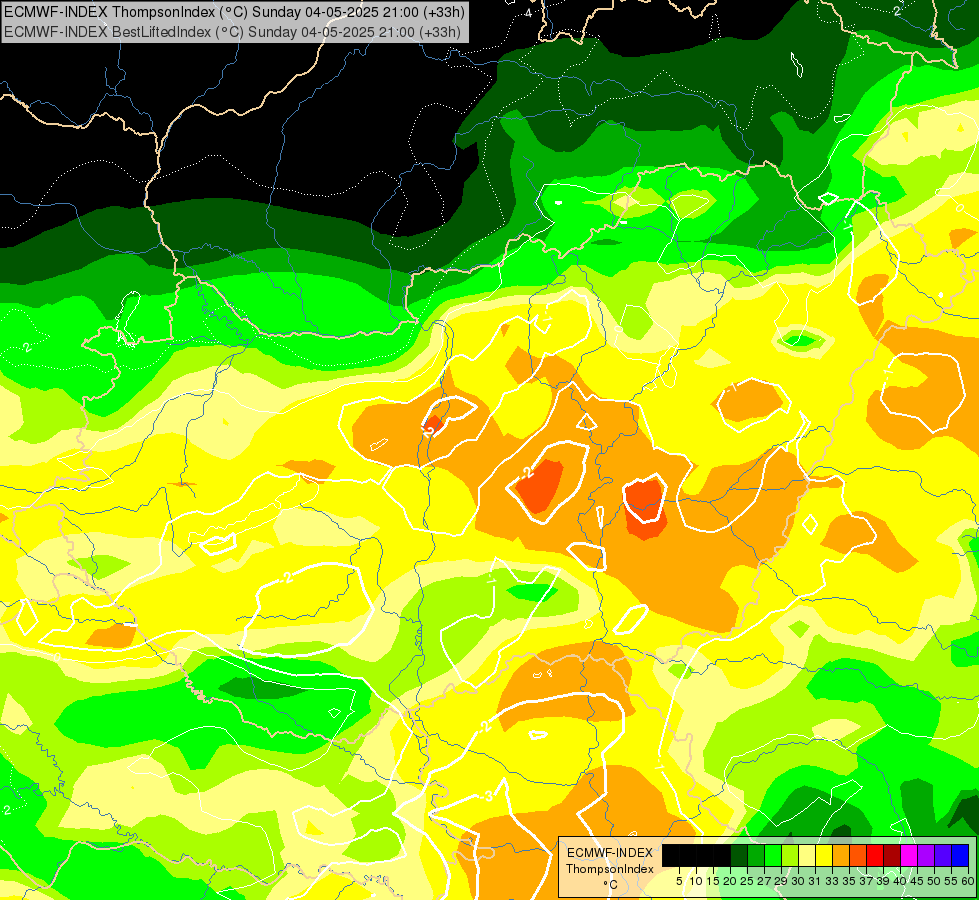Click the legend scale value '30'
Viewport: 979px width, 900px height.
pyautogui.click(x=799, y=881)
